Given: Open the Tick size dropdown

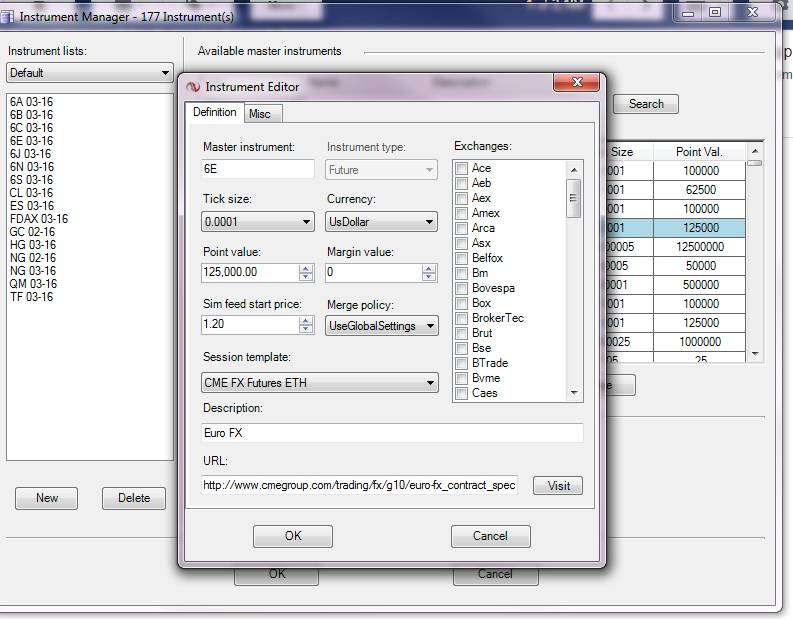Looking at the screenshot, I should 258,222.
